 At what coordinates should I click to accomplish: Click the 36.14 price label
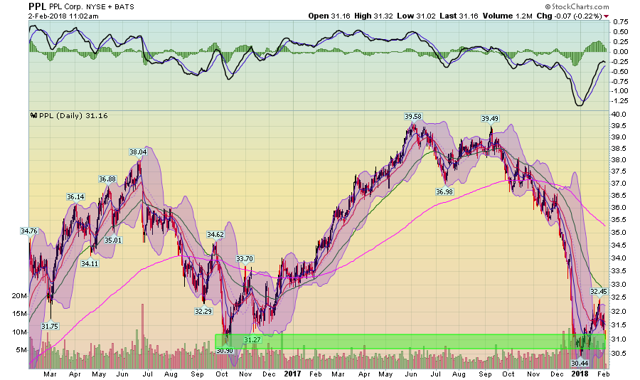click(x=76, y=197)
